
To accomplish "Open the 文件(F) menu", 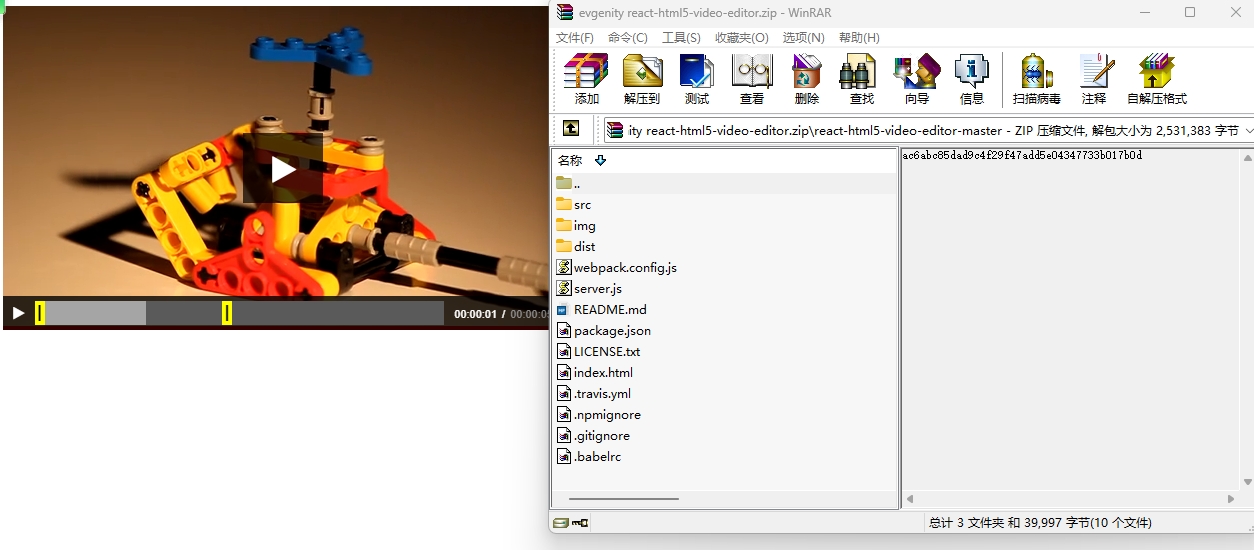I will 575,38.
